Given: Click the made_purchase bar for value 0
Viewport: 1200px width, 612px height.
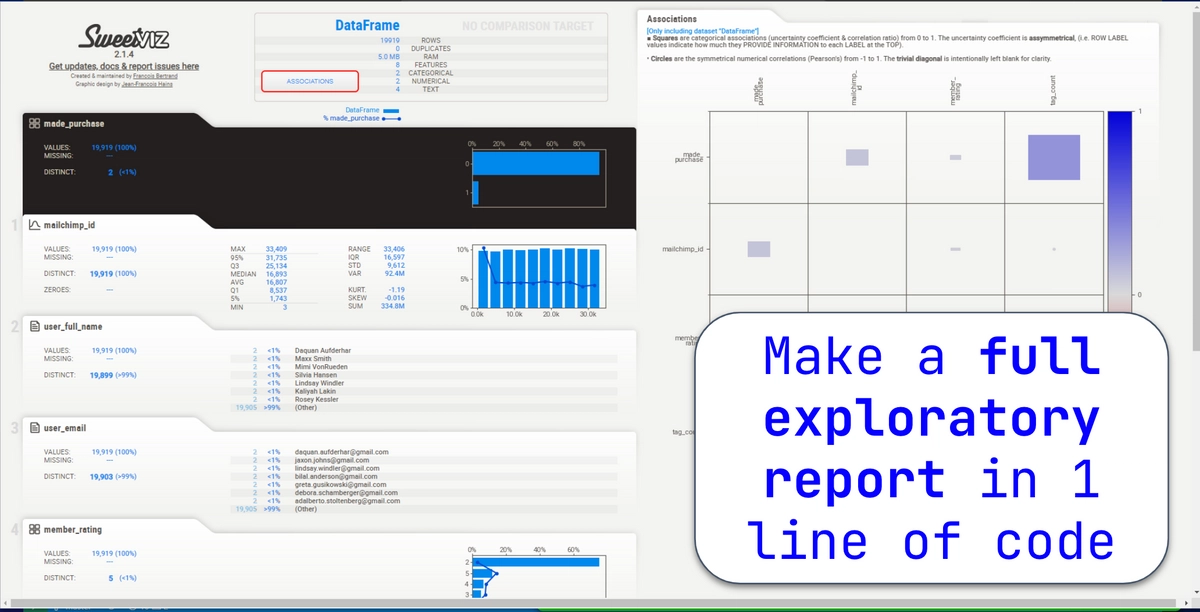Looking at the screenshot, I should coord(536,163).
